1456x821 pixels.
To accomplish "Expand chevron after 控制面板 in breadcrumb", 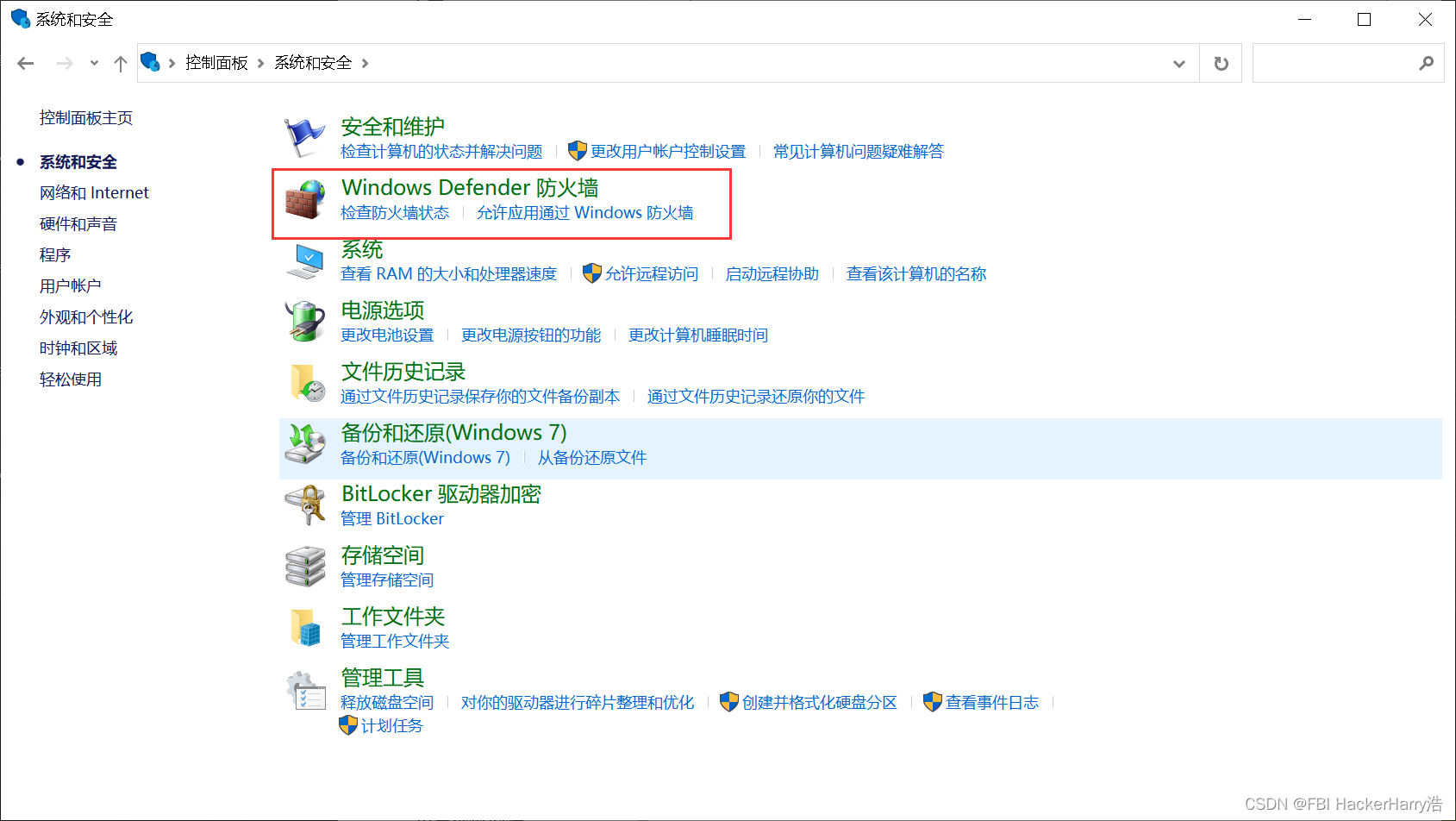I will coord(260,63).
